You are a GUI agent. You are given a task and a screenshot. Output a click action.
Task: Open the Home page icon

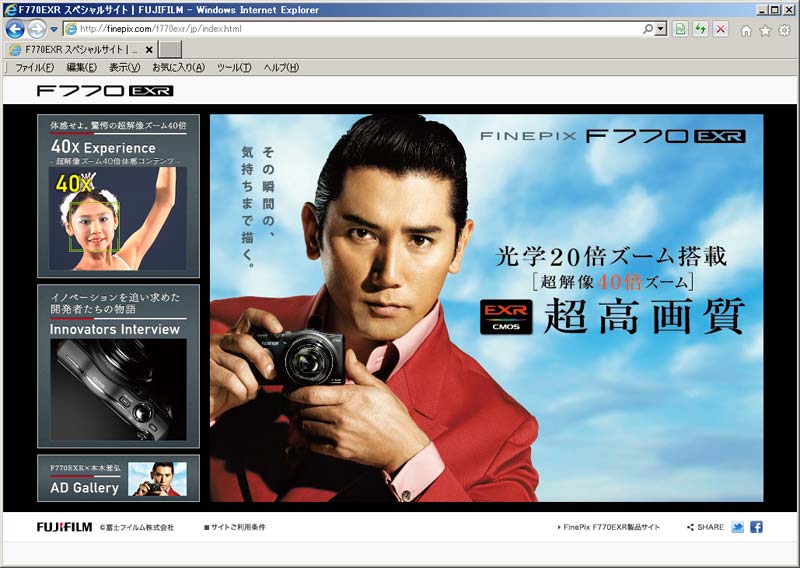[746, 31]
